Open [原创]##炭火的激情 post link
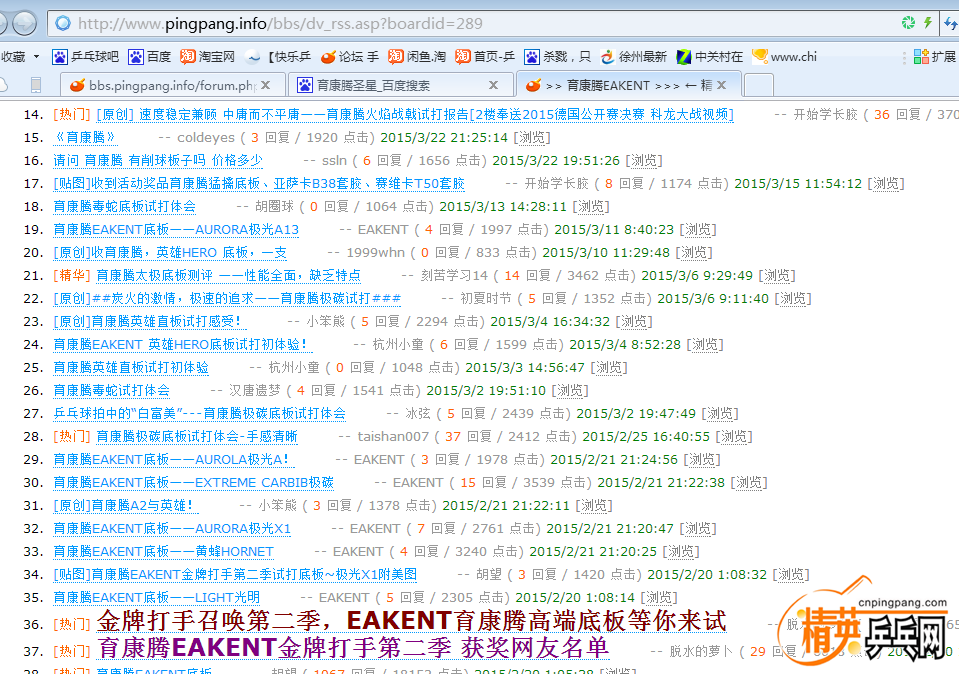 pyautogui.click(x=227, y=298)
